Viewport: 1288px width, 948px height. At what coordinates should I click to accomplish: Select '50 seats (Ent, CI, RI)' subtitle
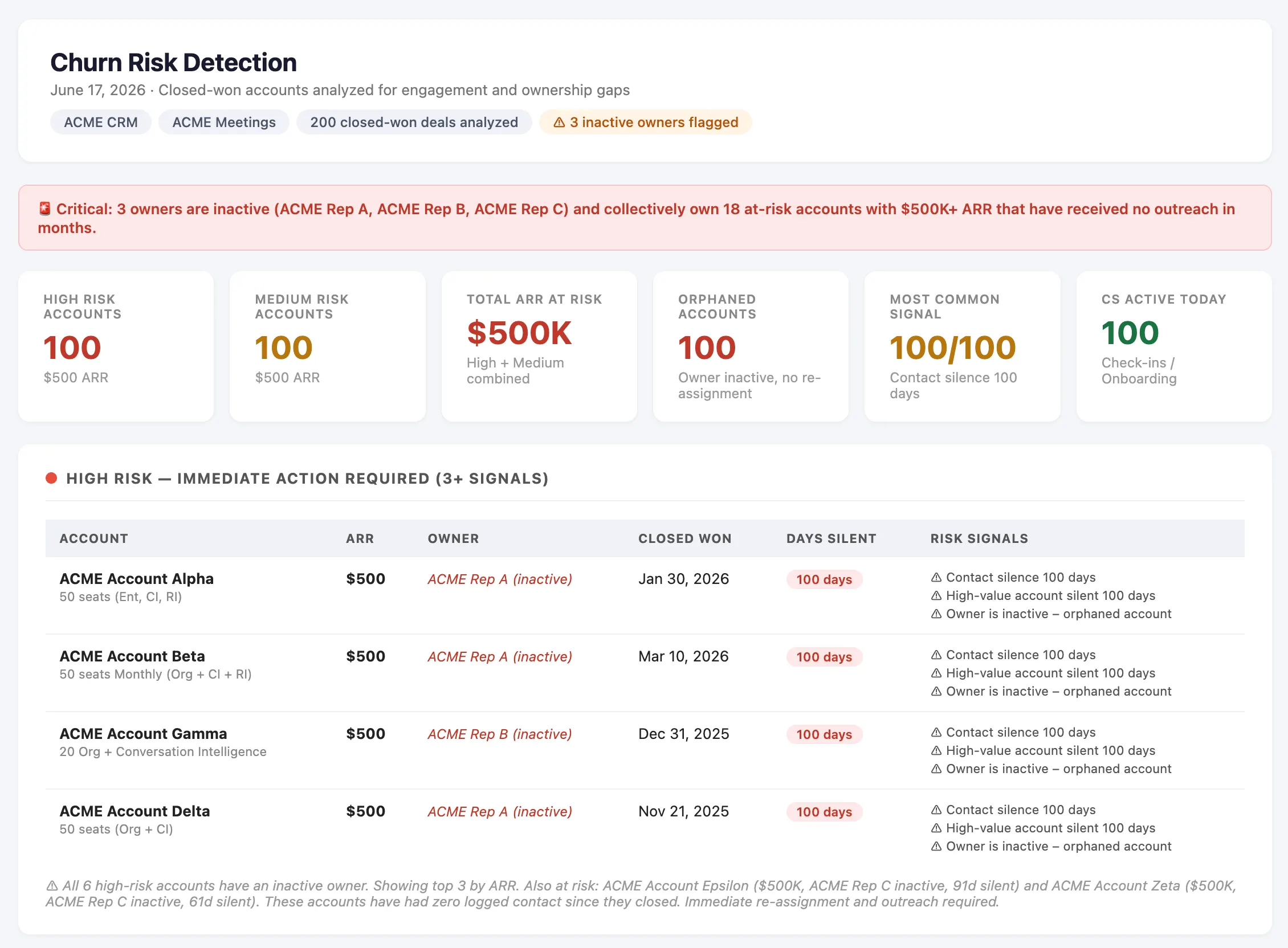[x=120, y=597]
